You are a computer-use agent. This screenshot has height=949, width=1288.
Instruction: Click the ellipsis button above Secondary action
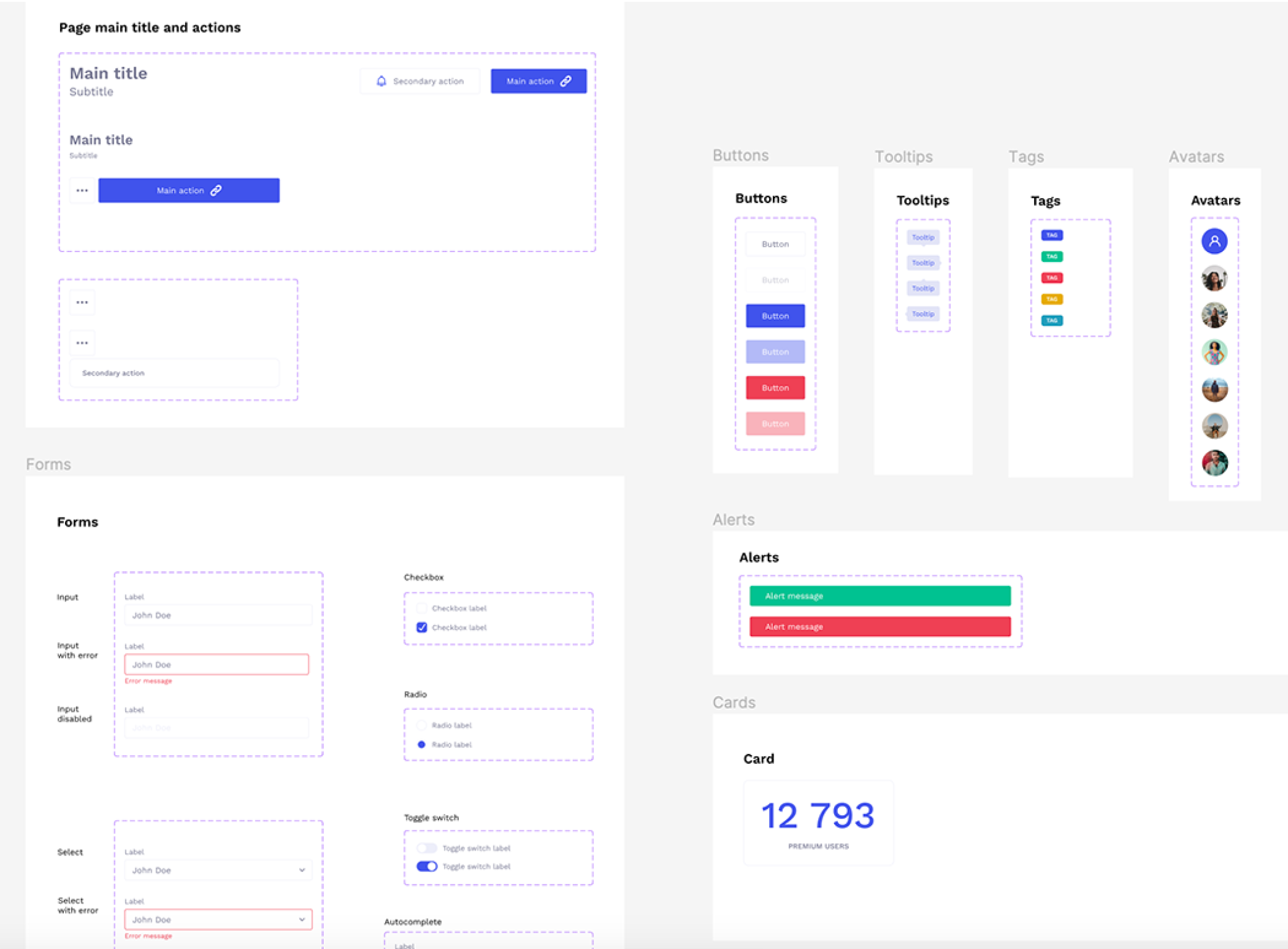pos(82,343)
